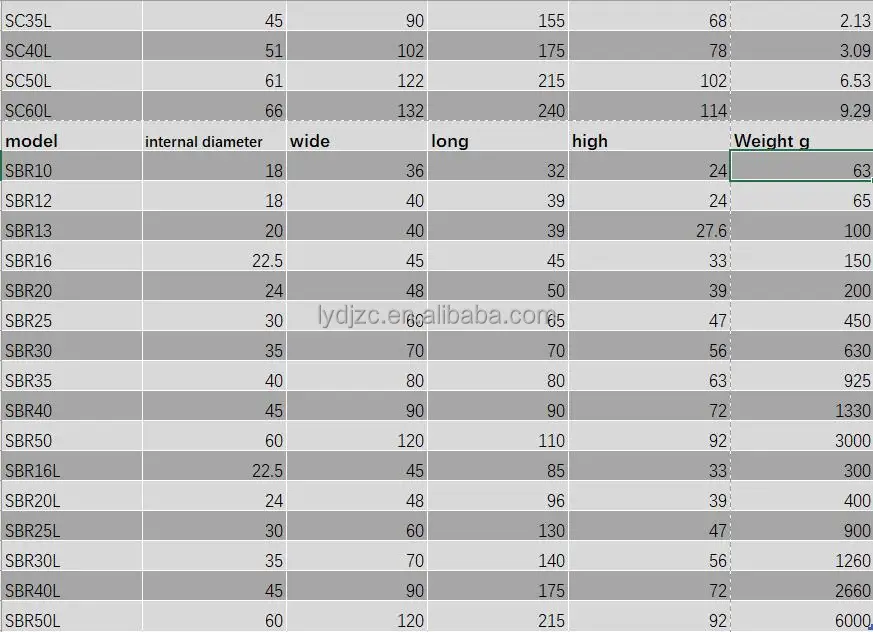Click the 'Weight g' header cell
This screenshot has height=632, width=873.
click(x=800, y=141)
